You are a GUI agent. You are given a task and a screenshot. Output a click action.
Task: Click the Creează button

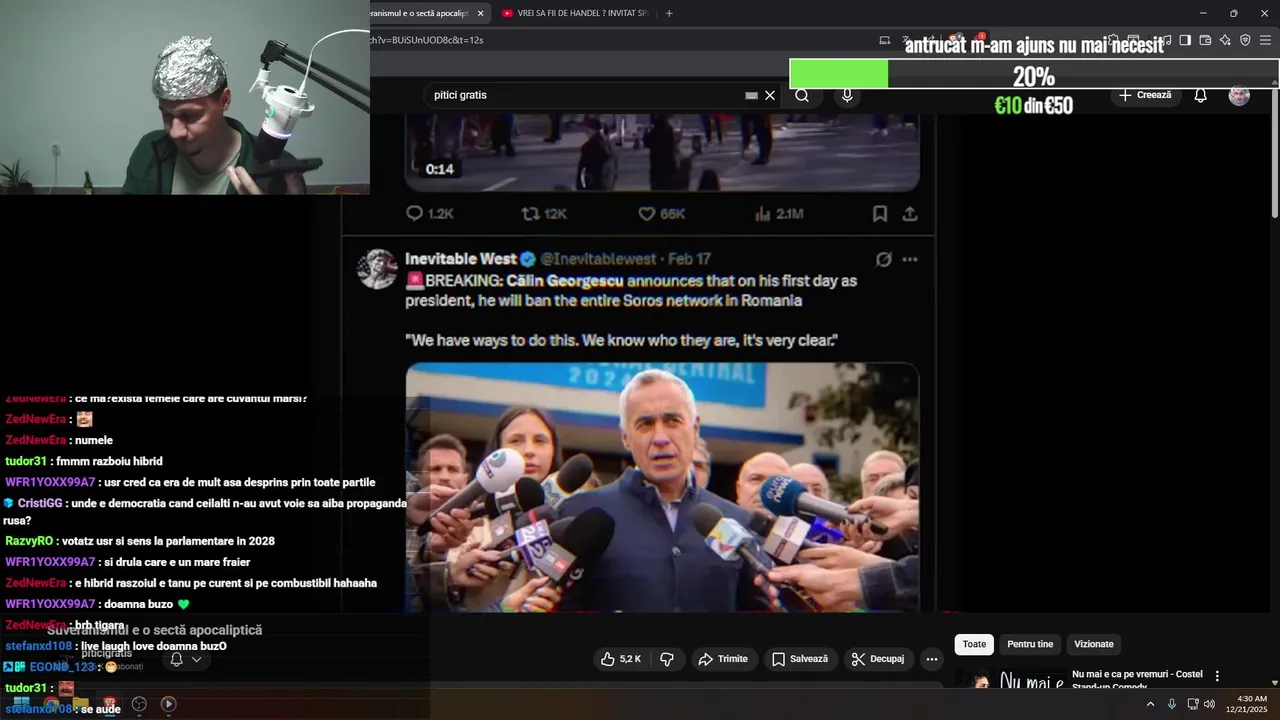[x=1145, y=95]
